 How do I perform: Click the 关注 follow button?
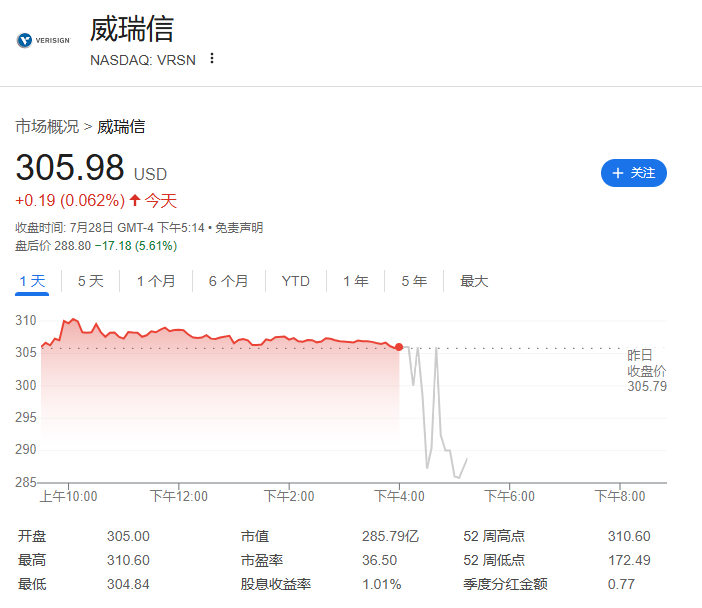[x=634, y=173]
